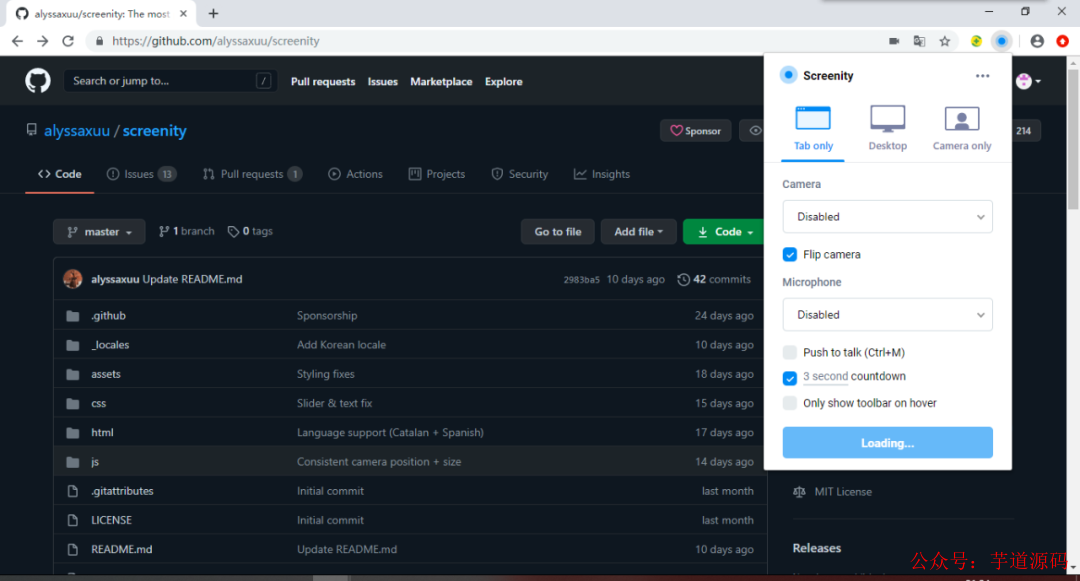Toggle the Flip camera checkbox

(x=790, y=255)
